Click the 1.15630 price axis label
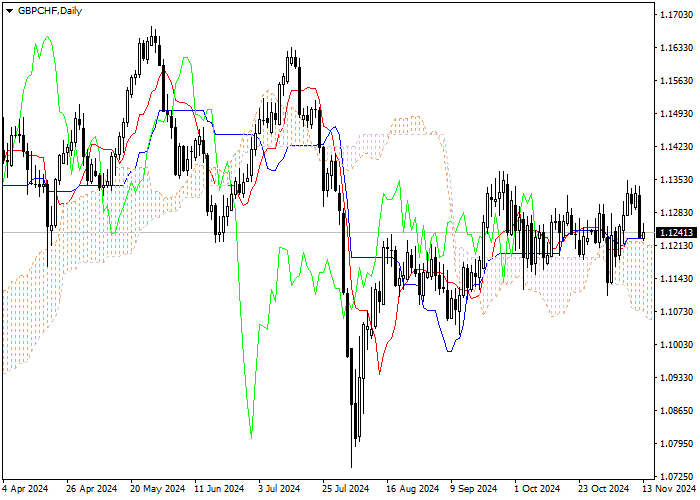The width and height of the screenshot is (700, 500). point(676,81)
